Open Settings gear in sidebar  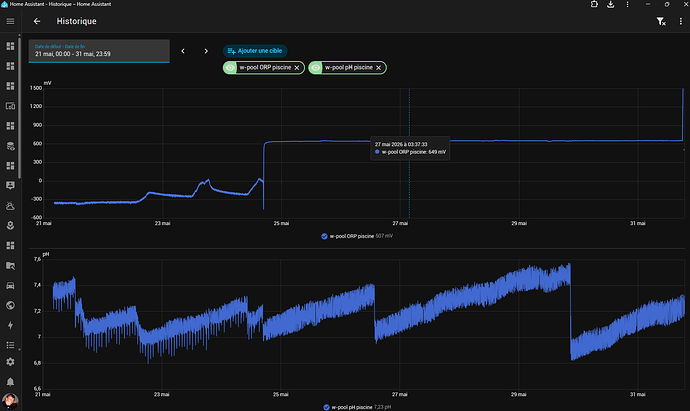click(10, 362)
